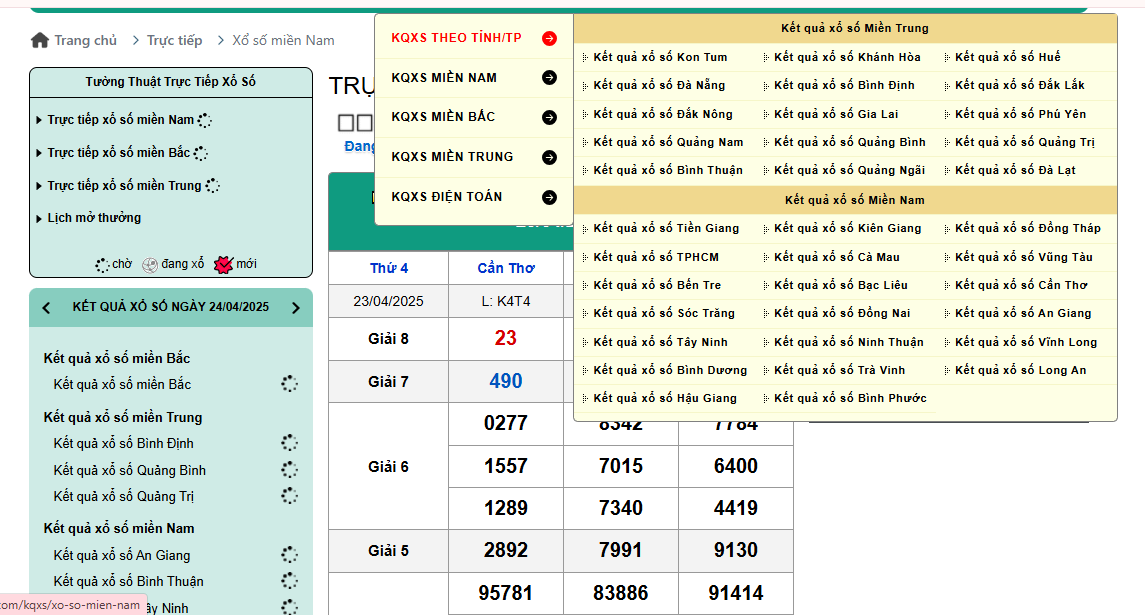Go to next day in results date header
1145x615 pixels.
click(295, 308)
